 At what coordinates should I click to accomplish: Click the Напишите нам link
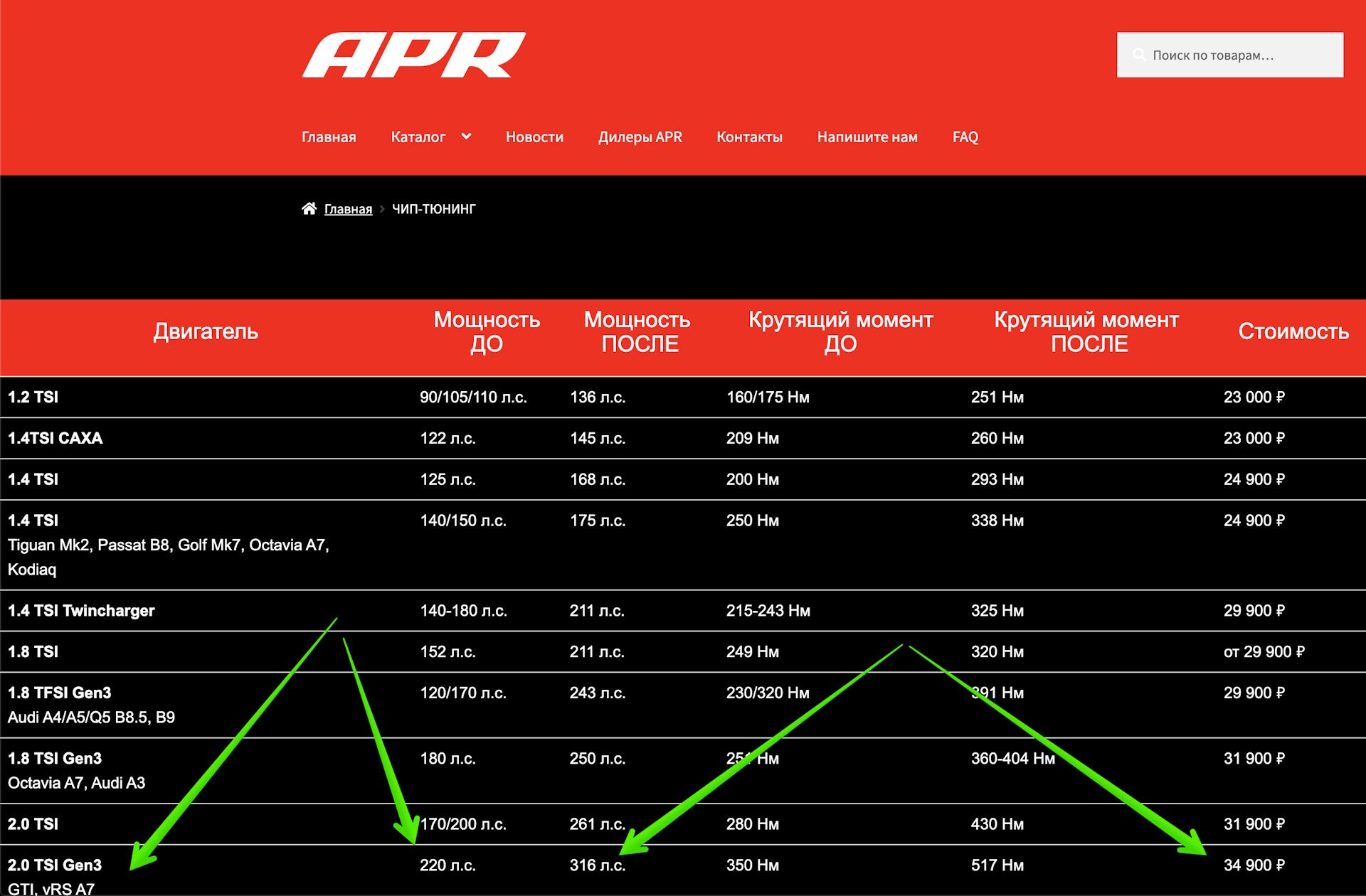coord(867,137)
